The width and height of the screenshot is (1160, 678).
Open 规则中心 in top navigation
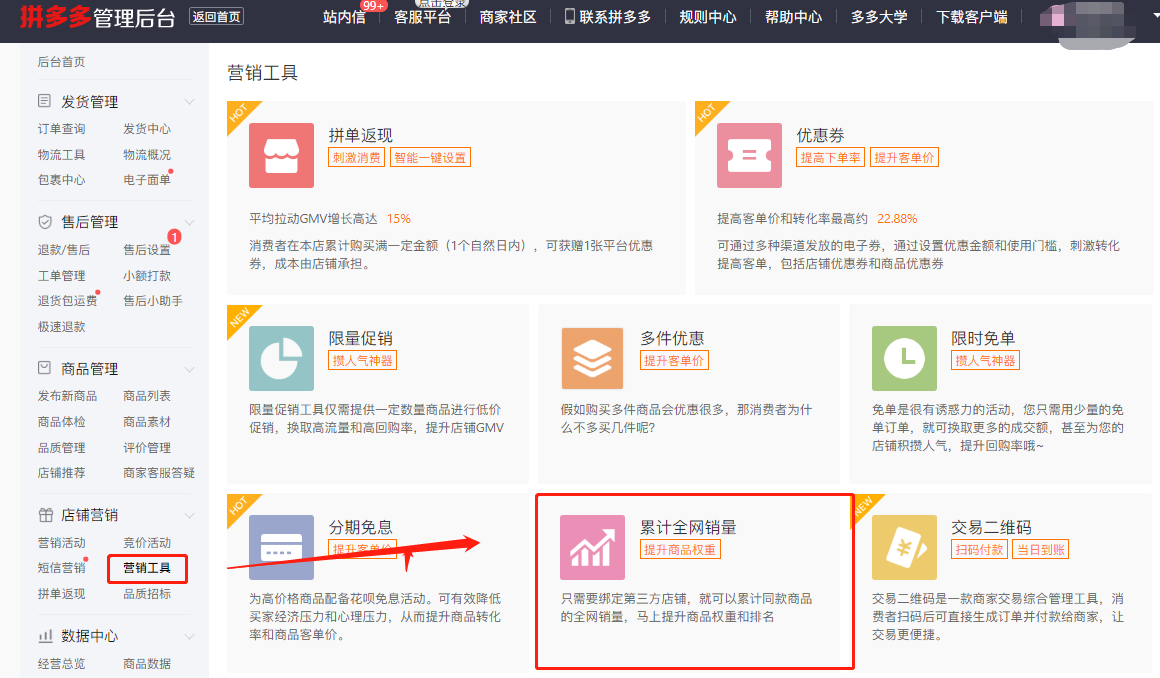tap(708, 17)
